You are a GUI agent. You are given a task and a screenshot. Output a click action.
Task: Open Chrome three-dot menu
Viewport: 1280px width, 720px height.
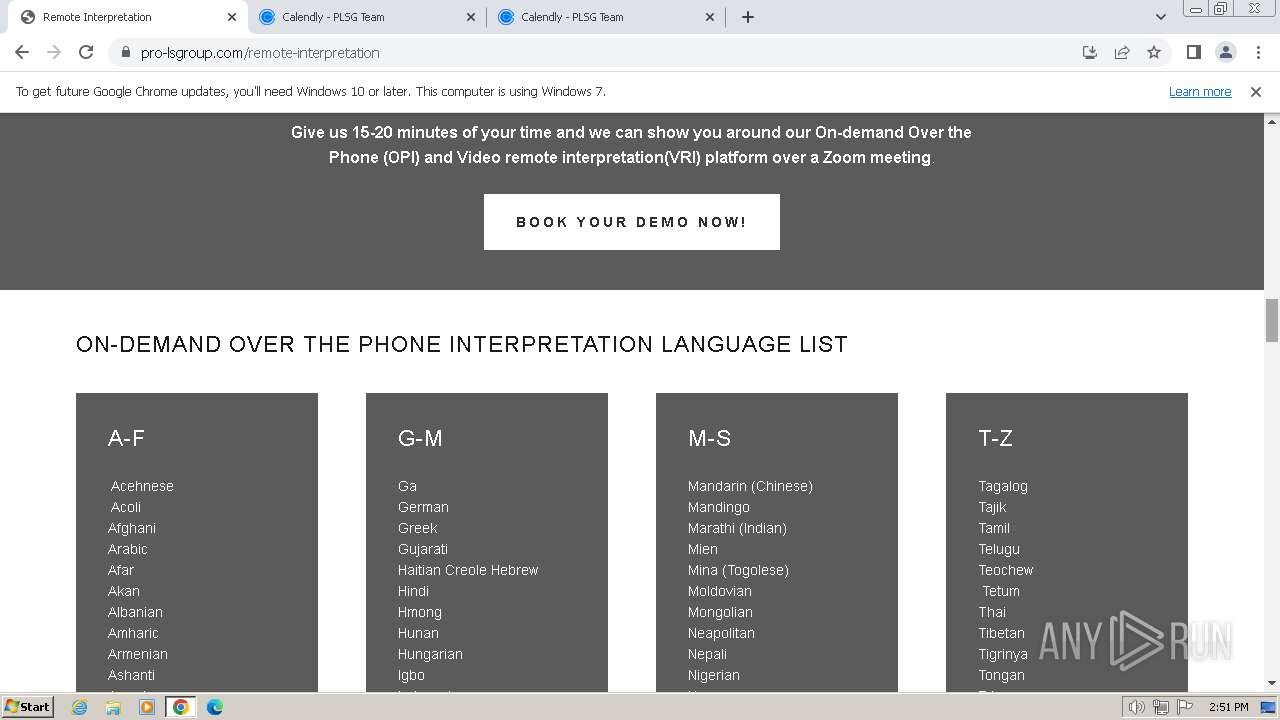1258,53
